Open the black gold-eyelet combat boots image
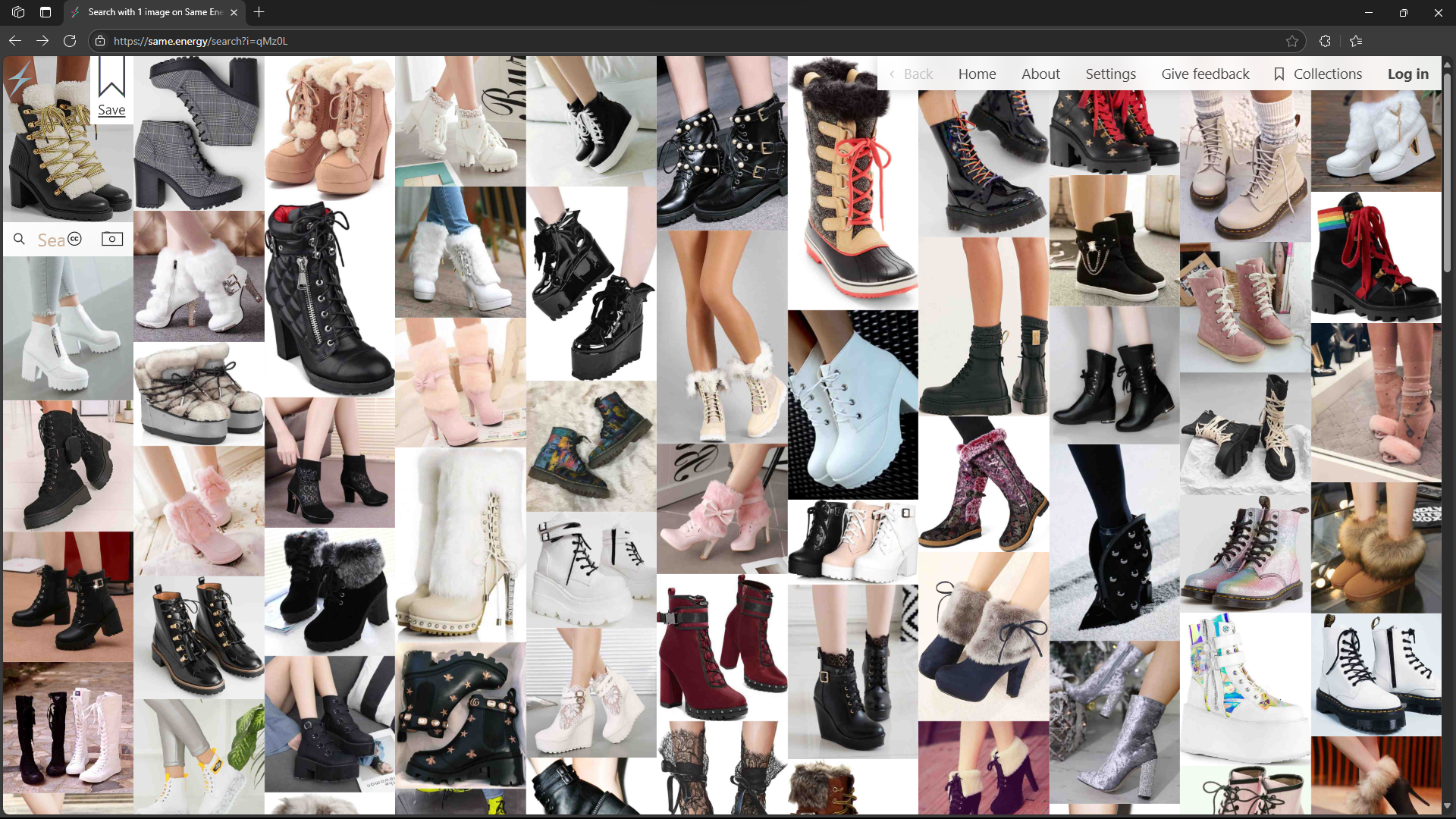 pyautogui.click(x=199, y=637)
